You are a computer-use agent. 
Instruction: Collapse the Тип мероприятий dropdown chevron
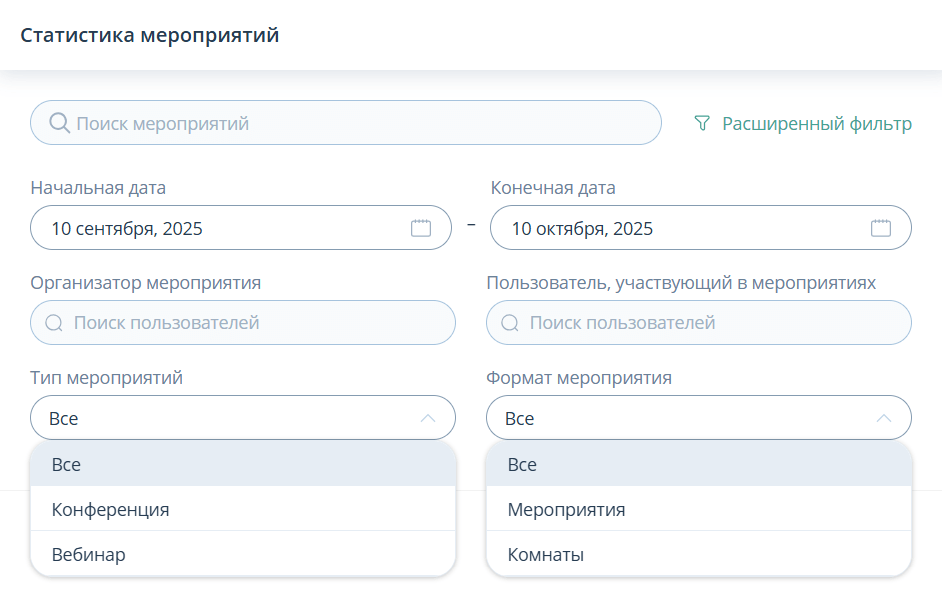click(427, 417)
